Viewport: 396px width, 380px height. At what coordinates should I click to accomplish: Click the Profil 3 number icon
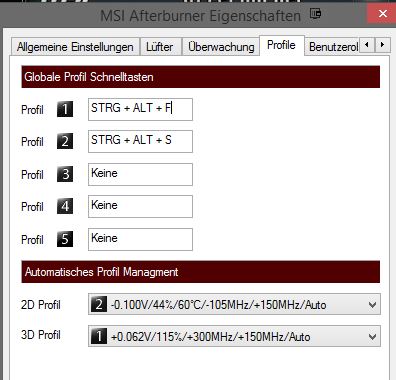pos(65,174)
